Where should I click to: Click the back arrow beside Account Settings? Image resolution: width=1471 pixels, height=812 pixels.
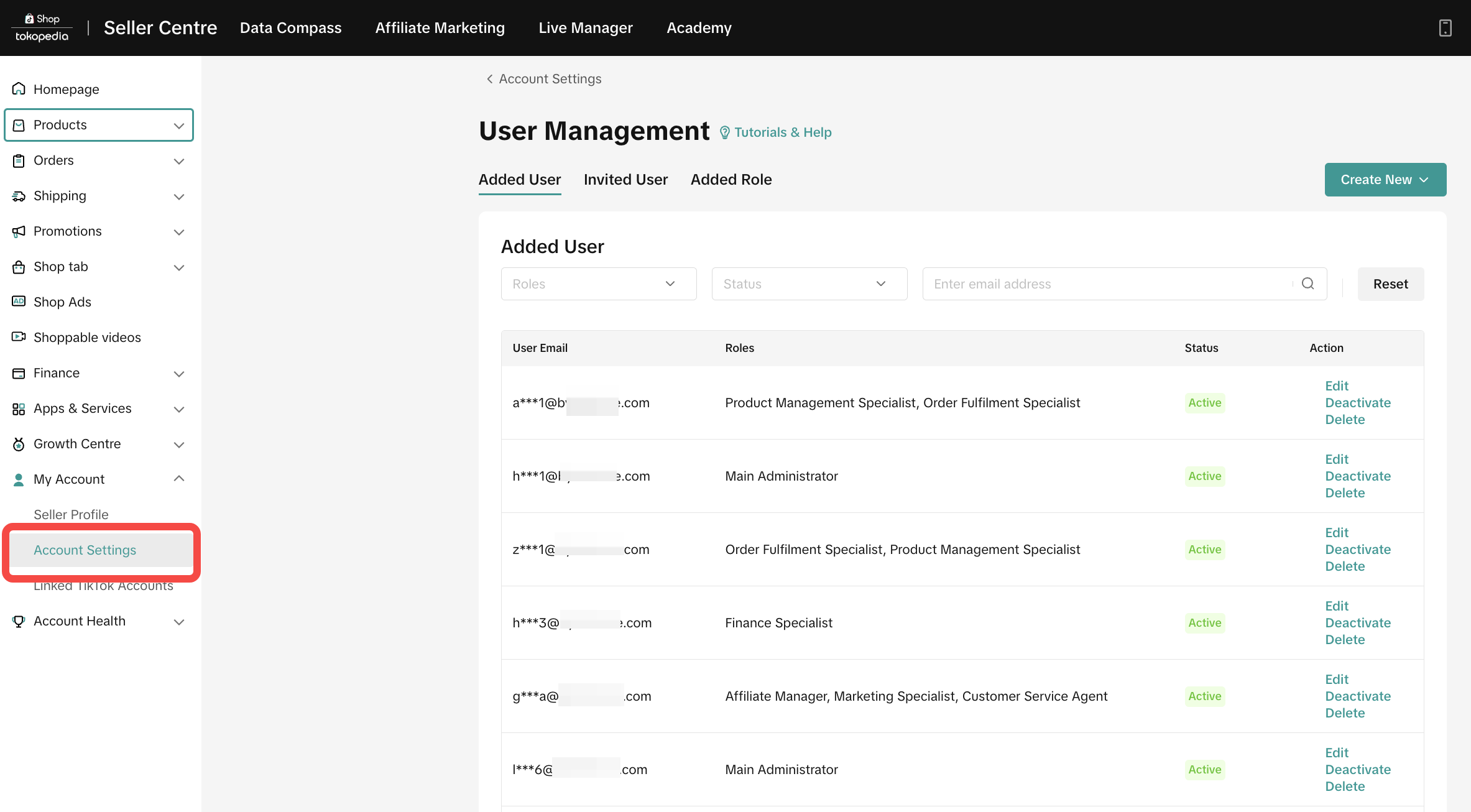[489, 79]
